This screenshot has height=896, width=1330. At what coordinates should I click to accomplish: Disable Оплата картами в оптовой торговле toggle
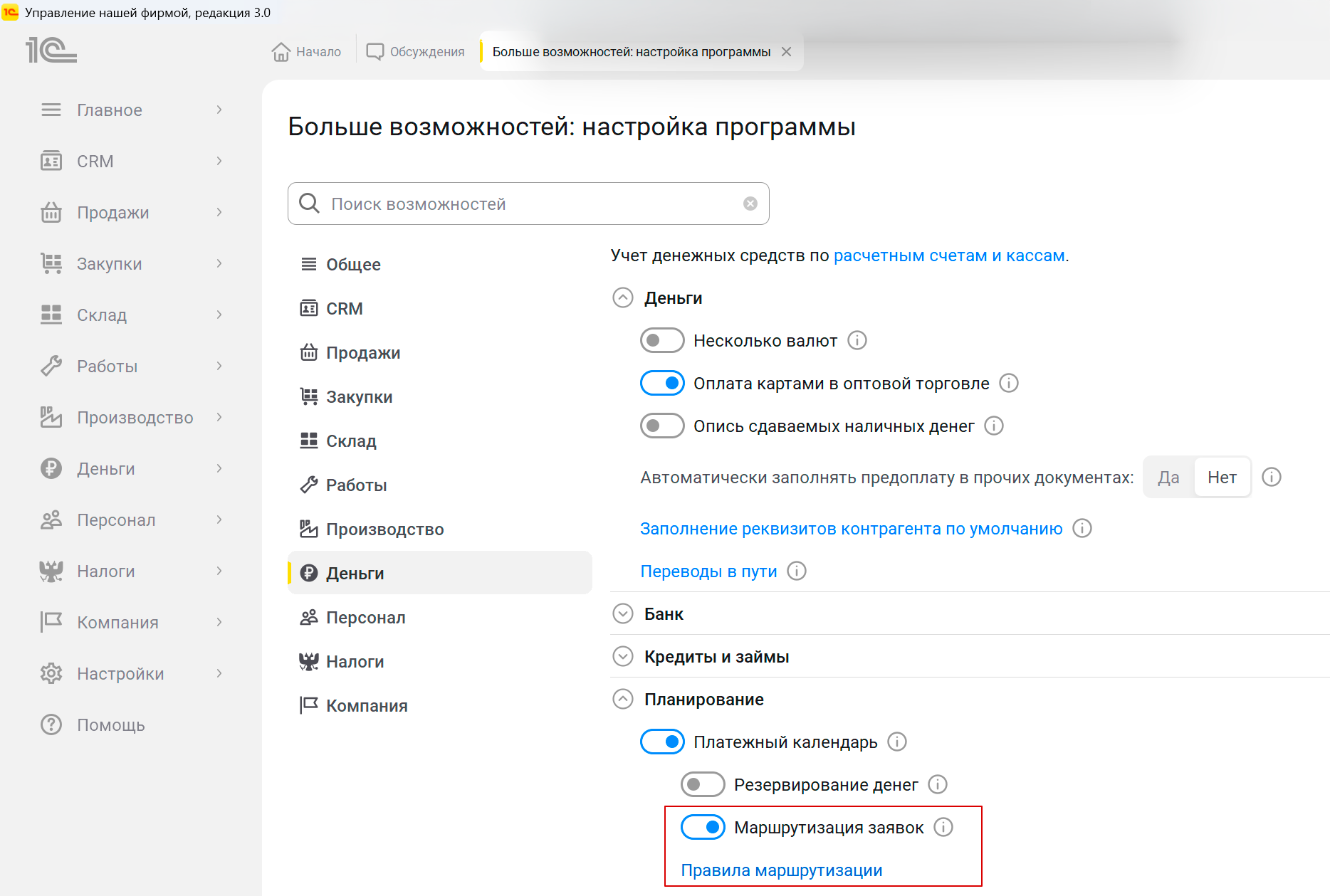coord(662,383)
